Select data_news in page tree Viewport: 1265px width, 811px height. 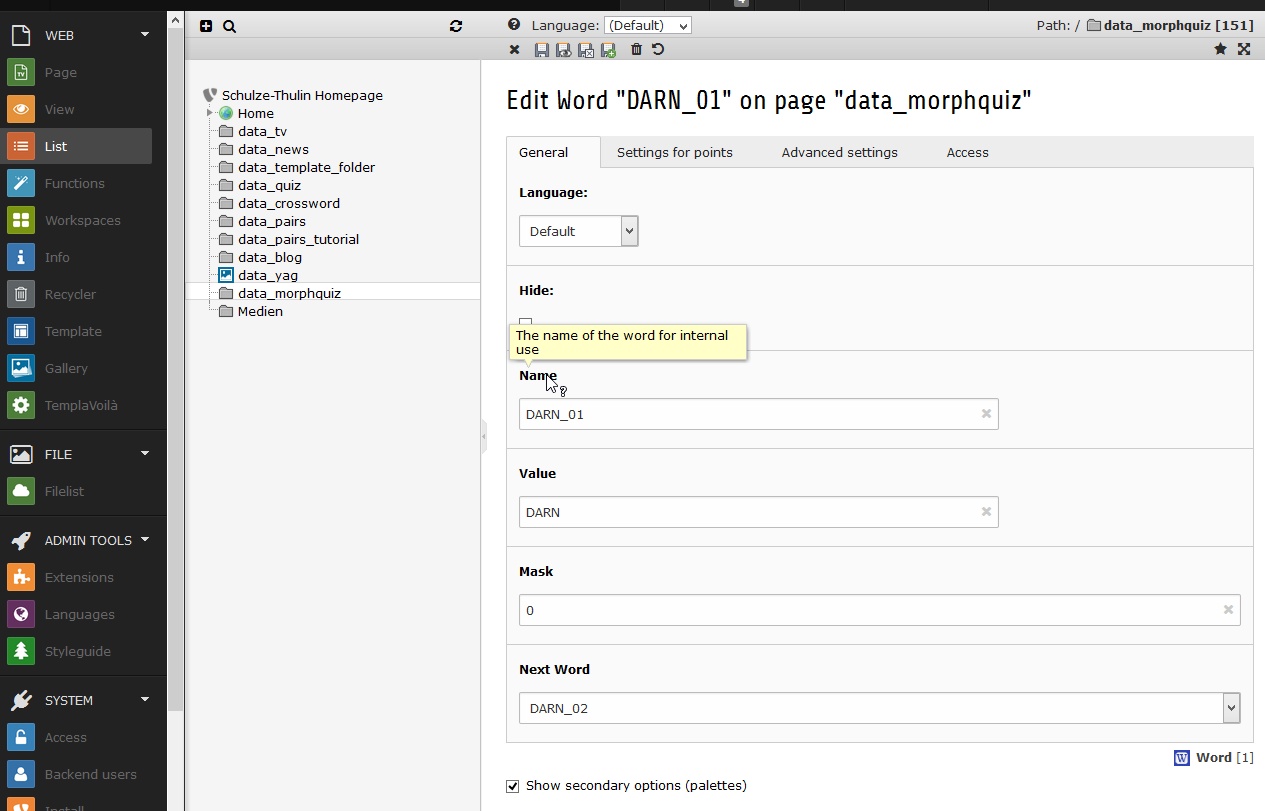pos(273,149)
